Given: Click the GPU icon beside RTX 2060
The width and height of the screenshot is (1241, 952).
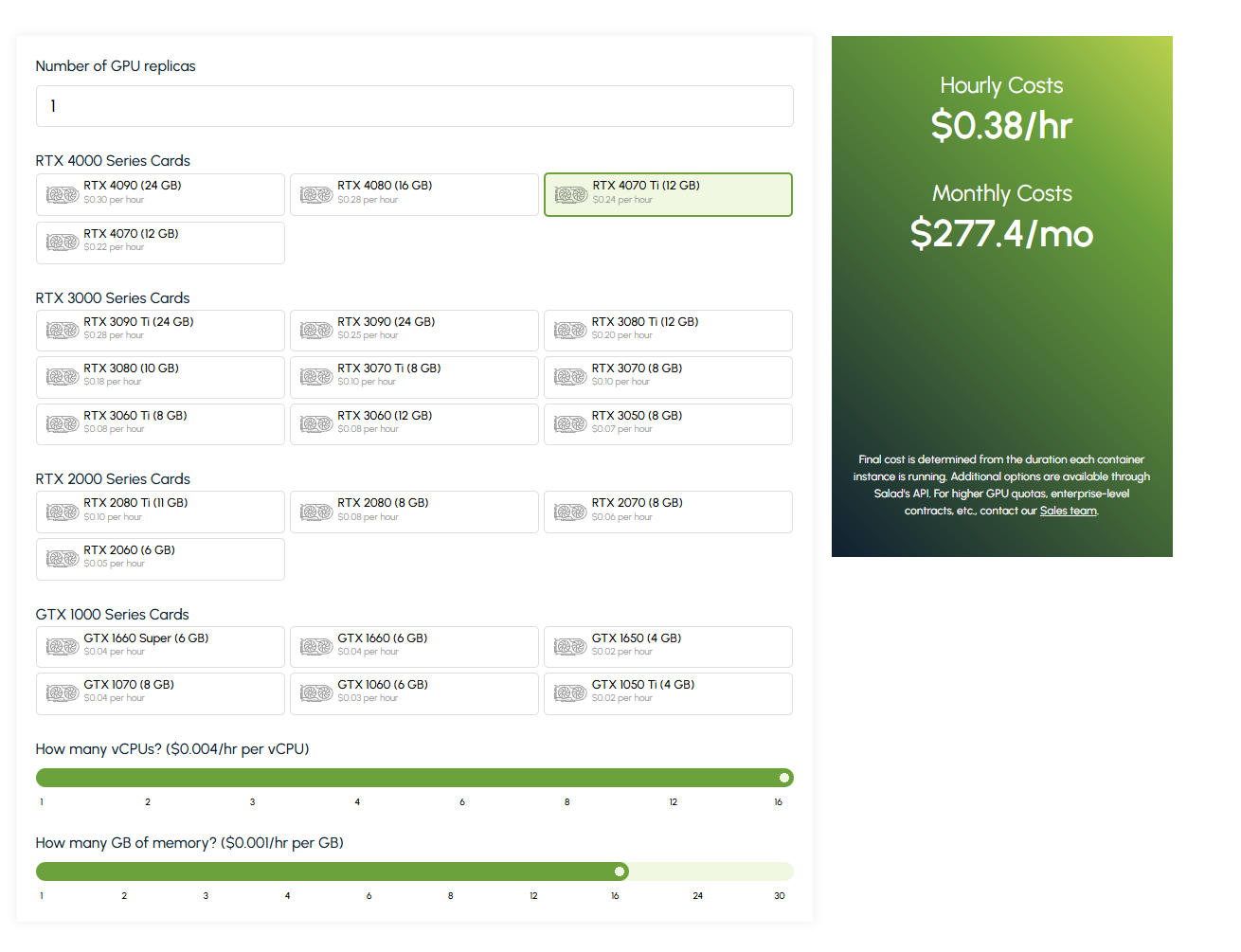Looking at the screenshot, I should [x=63, y=559].
